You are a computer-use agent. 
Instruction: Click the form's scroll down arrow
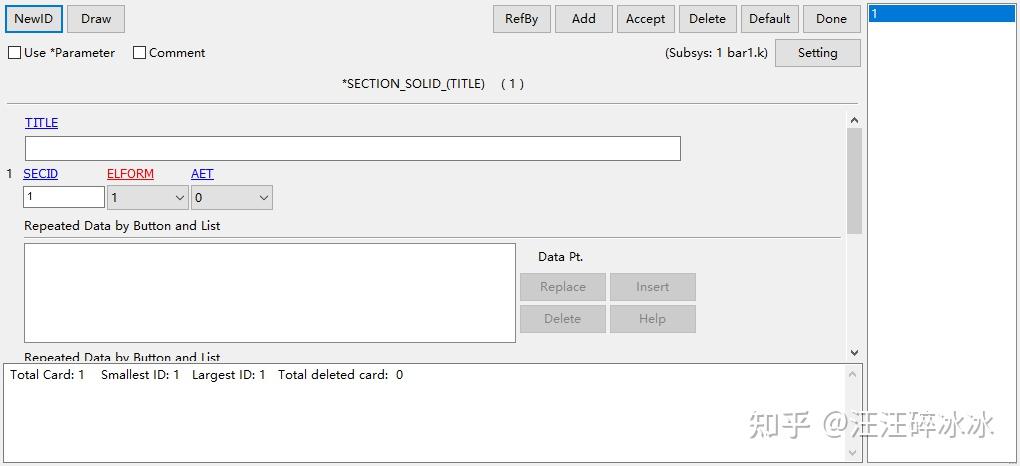(x=854, y=352)
